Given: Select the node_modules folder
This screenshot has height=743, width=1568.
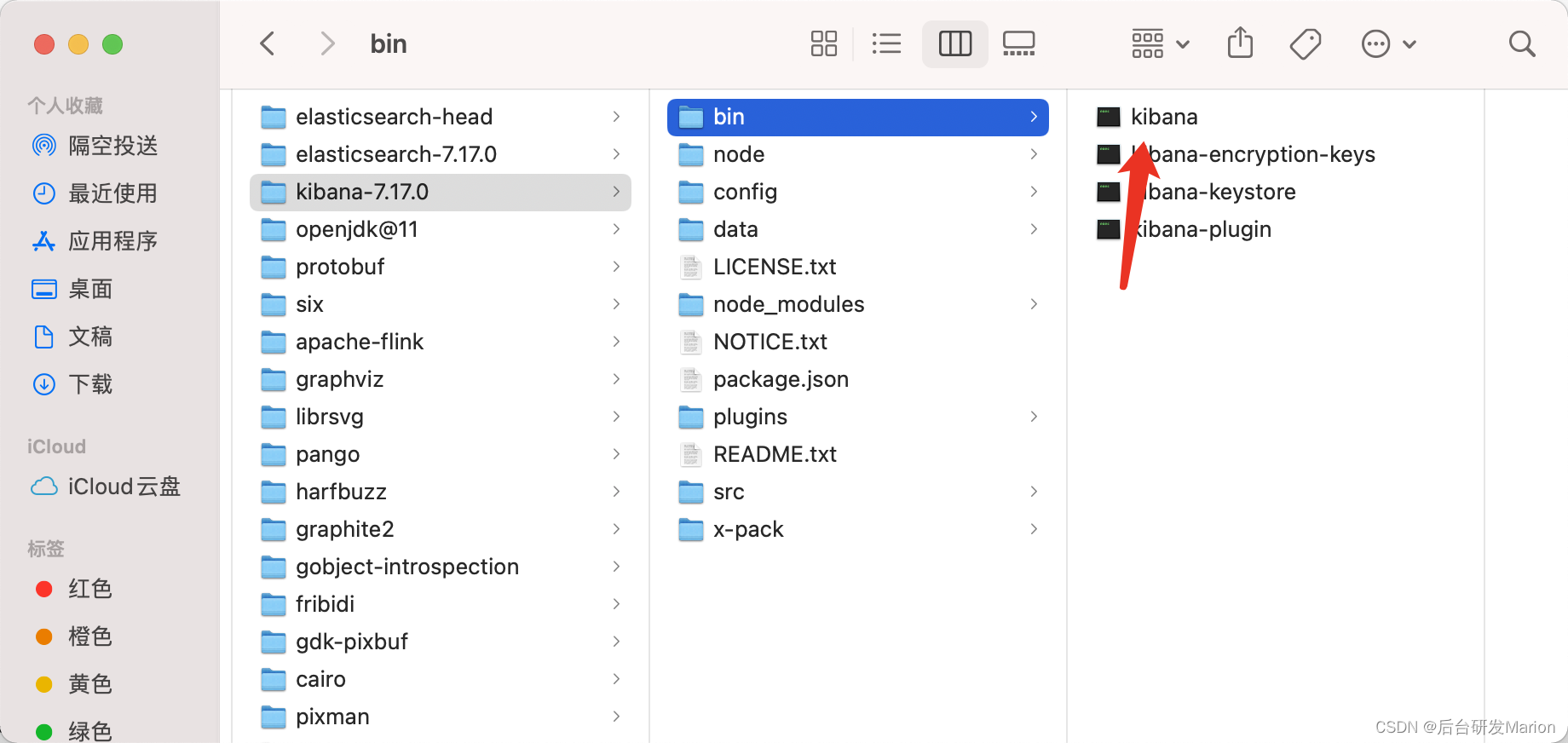Looking at the screenshot, I should click(x=858, y=304).
